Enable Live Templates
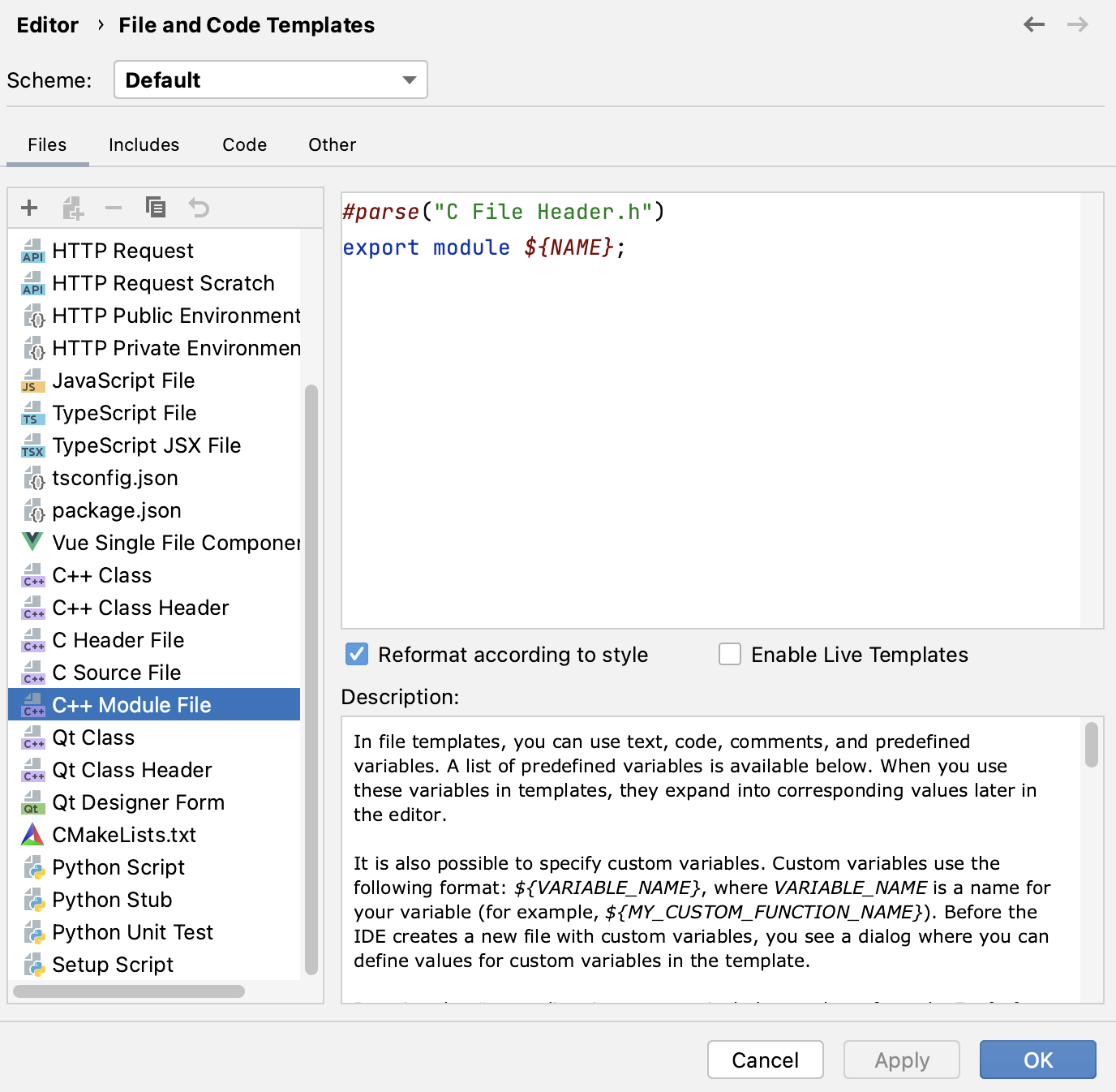Viewport: 1116px width, 1092px height. tap(729, 654)
